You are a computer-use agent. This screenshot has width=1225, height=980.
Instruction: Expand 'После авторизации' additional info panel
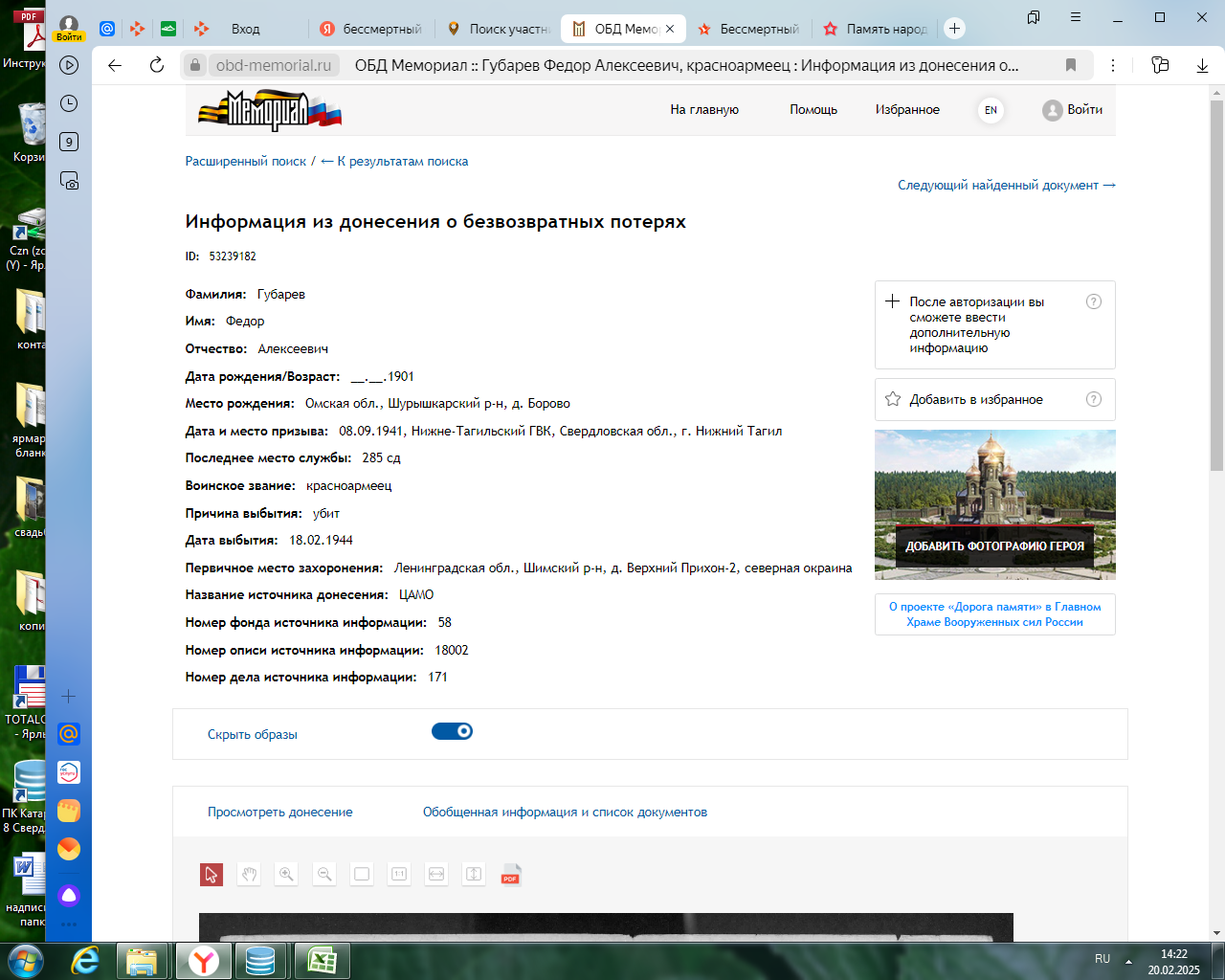pos(892,301)
